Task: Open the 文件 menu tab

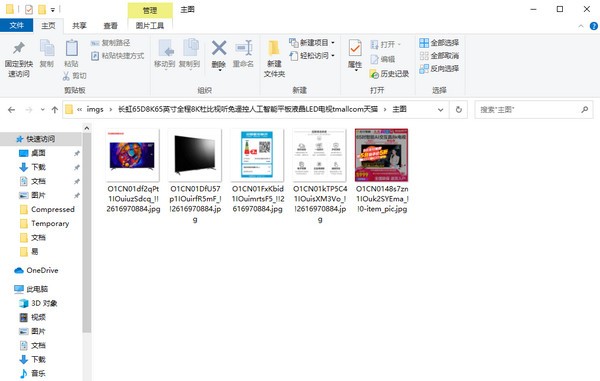Action: [x=16, y=25]
